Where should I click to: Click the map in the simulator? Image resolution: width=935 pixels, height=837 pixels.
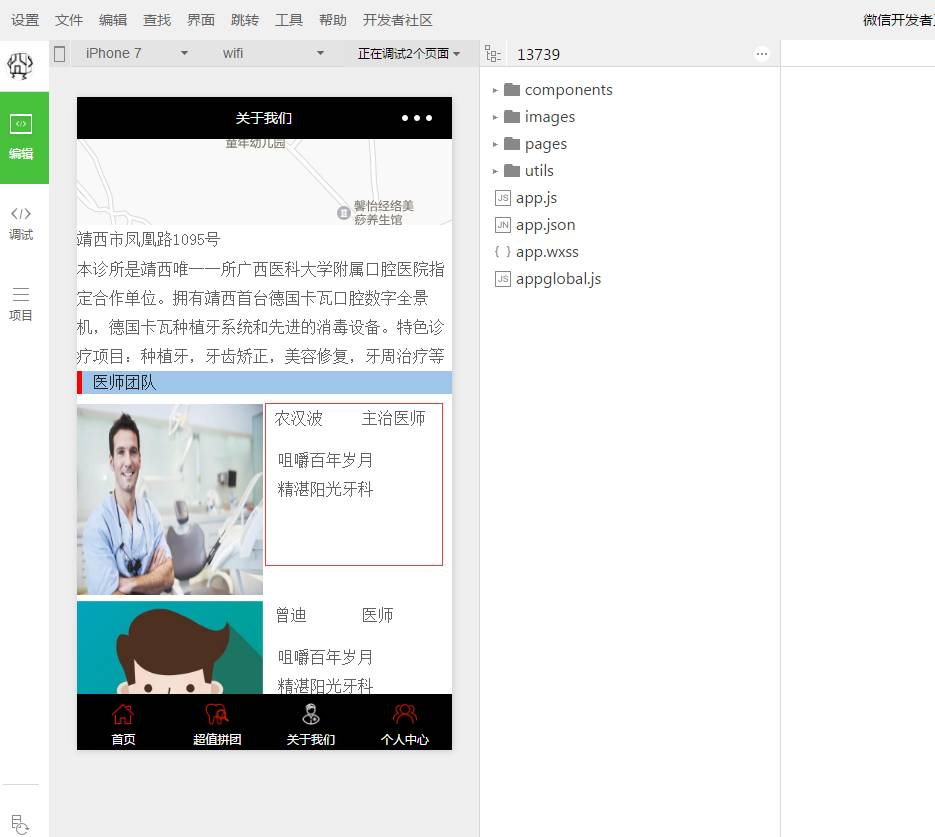tap(264, 182)
